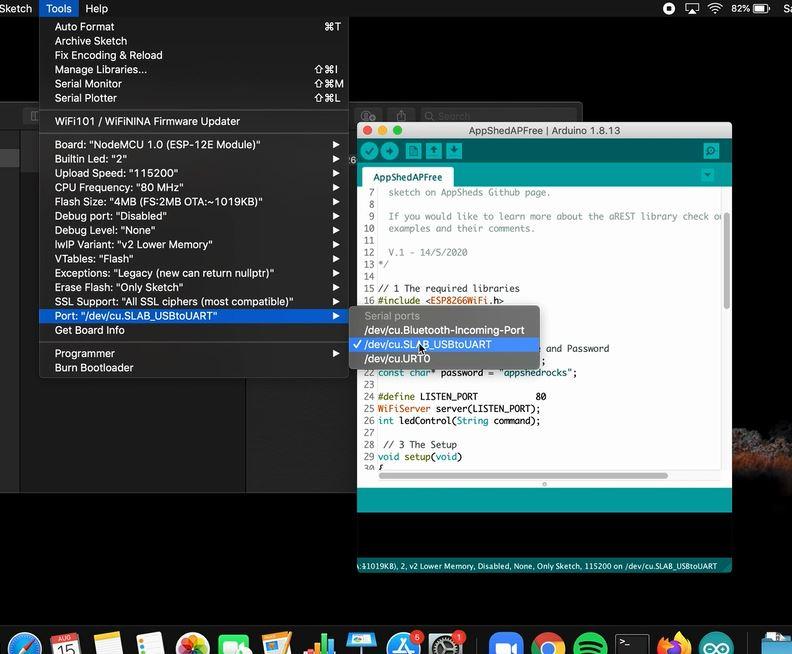
Task: Select the AppShedAPFree sketch tab
Action: (408, 177)
